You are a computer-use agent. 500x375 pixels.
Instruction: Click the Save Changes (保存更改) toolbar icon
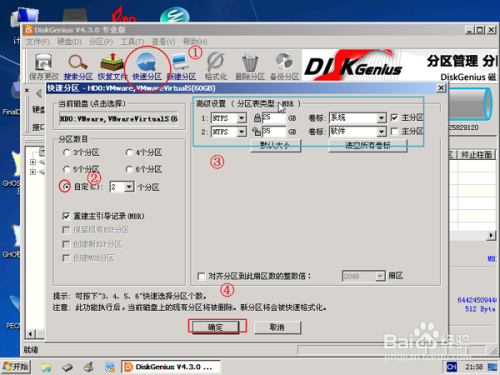point(43,67)
